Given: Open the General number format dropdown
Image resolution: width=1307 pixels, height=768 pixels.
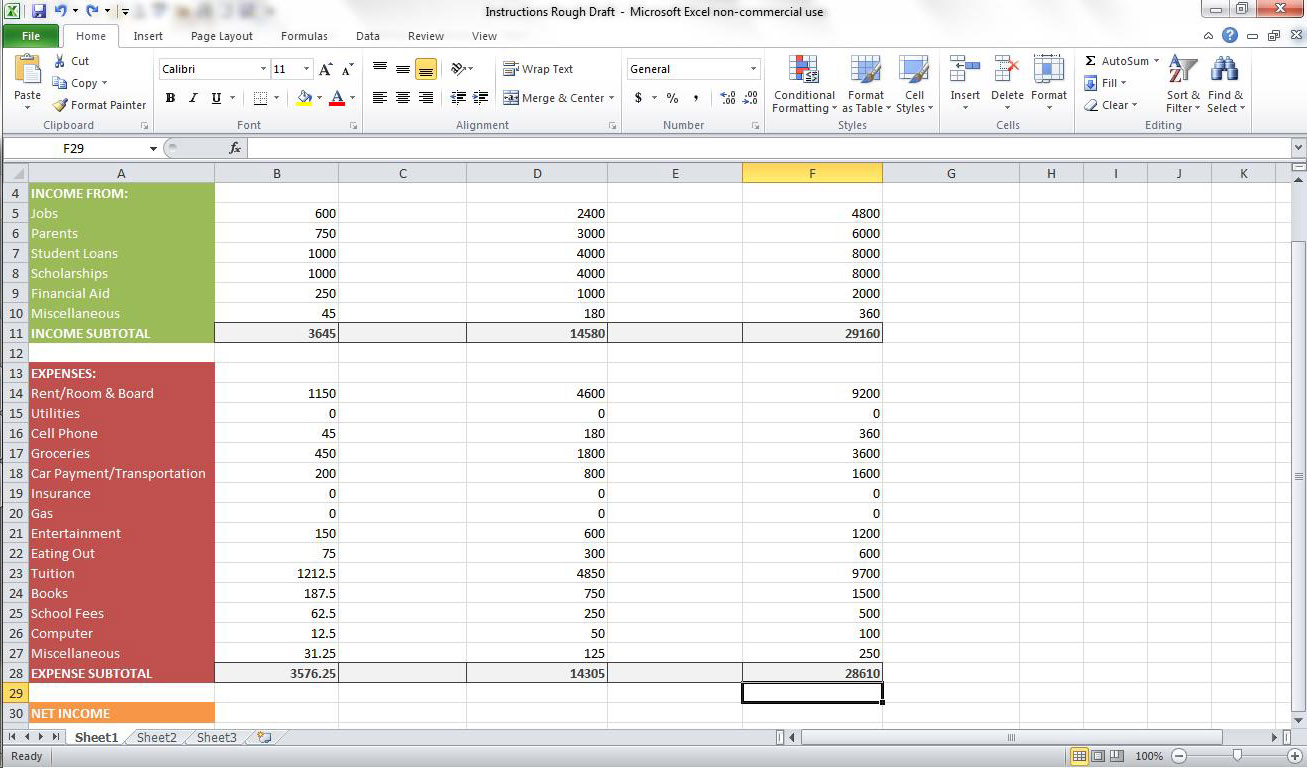Looking at the screenshot, I should (754, 69).
